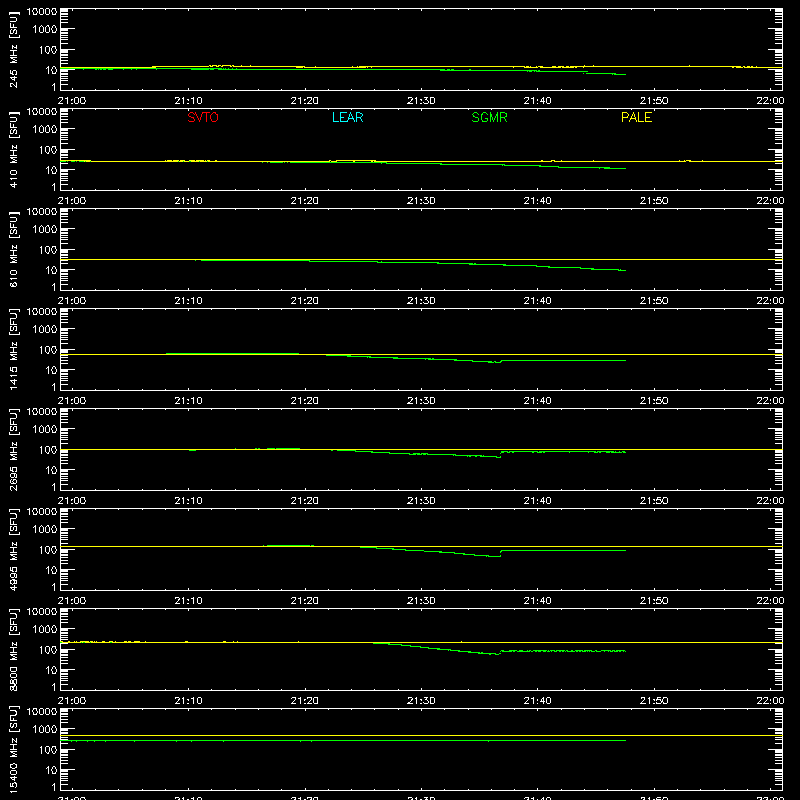Click the 21:00 label of the 245 MHz panel
This screenshot has height=800, width=800.
[72, 101]
